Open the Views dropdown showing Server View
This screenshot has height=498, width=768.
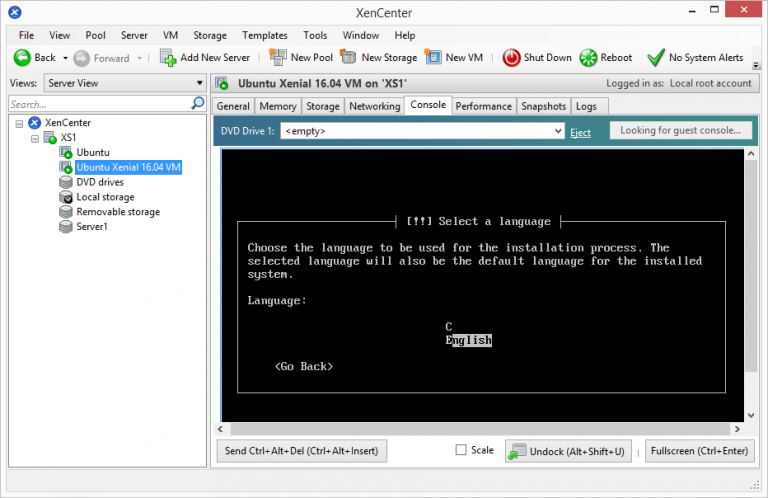pyautogui.click(x=124, y=83)
